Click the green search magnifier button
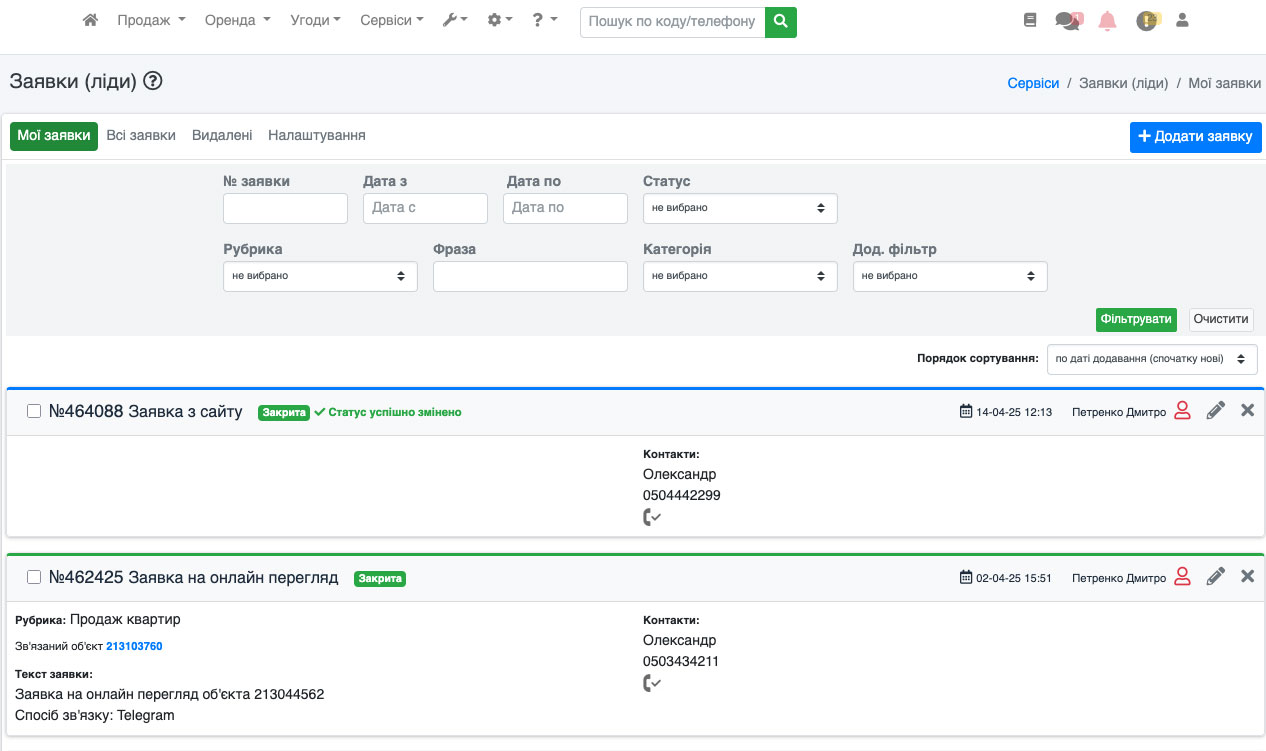 click(x=780, y=21)
